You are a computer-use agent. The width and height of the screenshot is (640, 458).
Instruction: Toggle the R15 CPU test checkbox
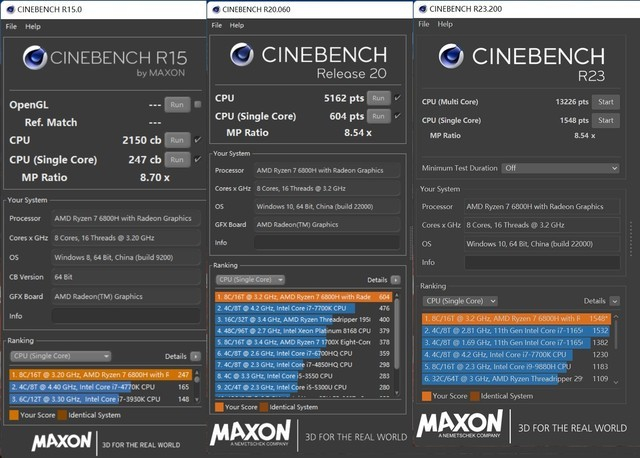tap(196, 140)
